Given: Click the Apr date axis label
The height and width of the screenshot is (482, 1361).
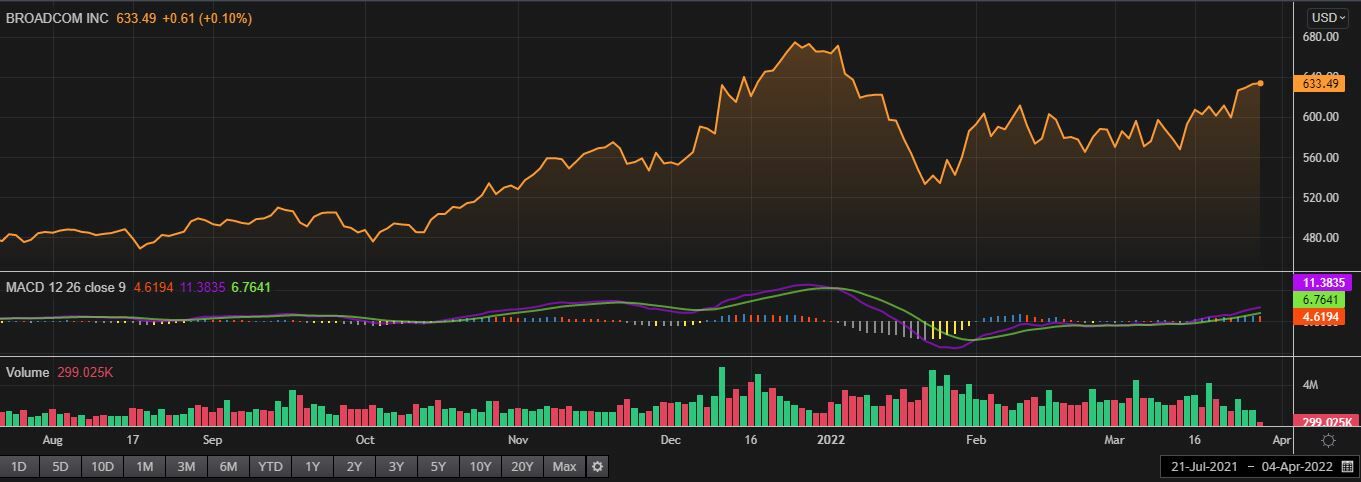Looking at the screenshot, I should click(x=1281, y=440).
